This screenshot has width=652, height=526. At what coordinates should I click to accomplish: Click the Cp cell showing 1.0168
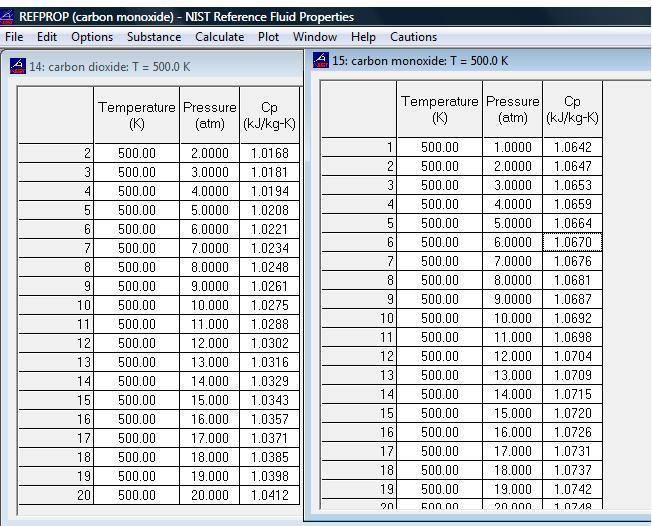pyautogui.click(x=269, y=153)
